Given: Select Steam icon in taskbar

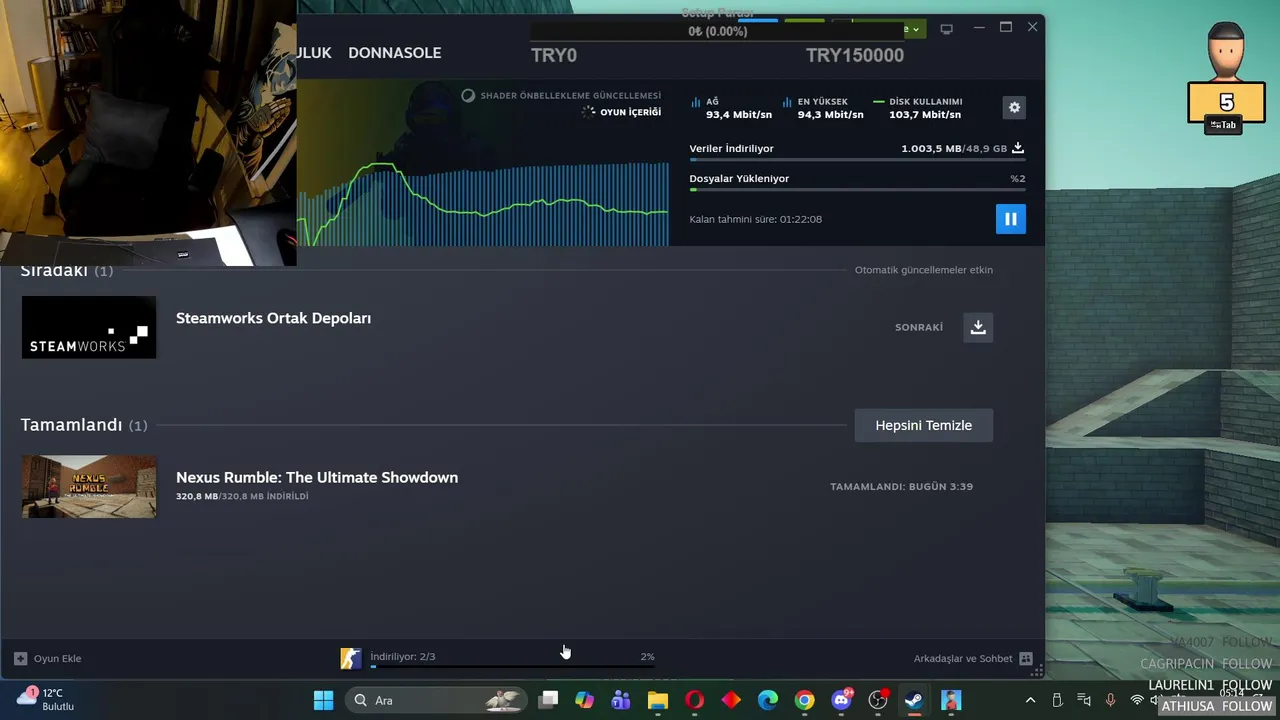Looking at the screenshot, I should [x=914, y=700].
